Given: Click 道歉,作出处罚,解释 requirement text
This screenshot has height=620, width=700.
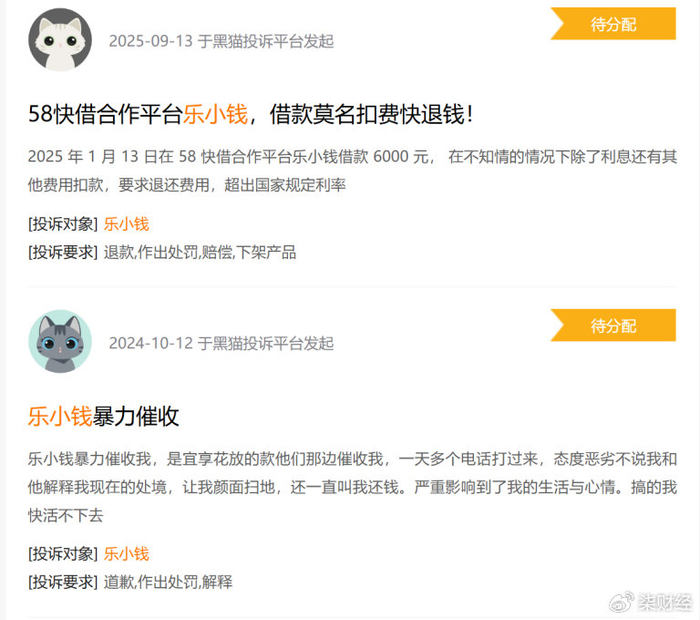Looking at the screenshot, I should tap(168, 582).
